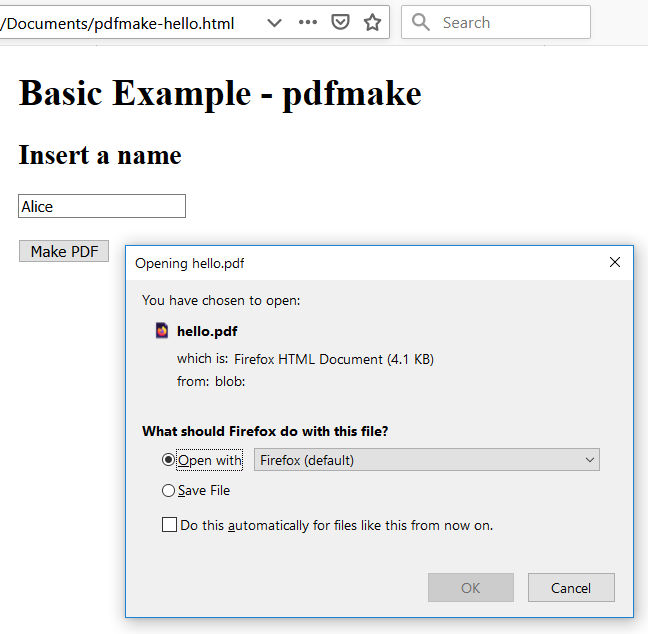Focus the Firefox Search field
The width and height of the screenshot is (648, 634).
pos(496,22)
